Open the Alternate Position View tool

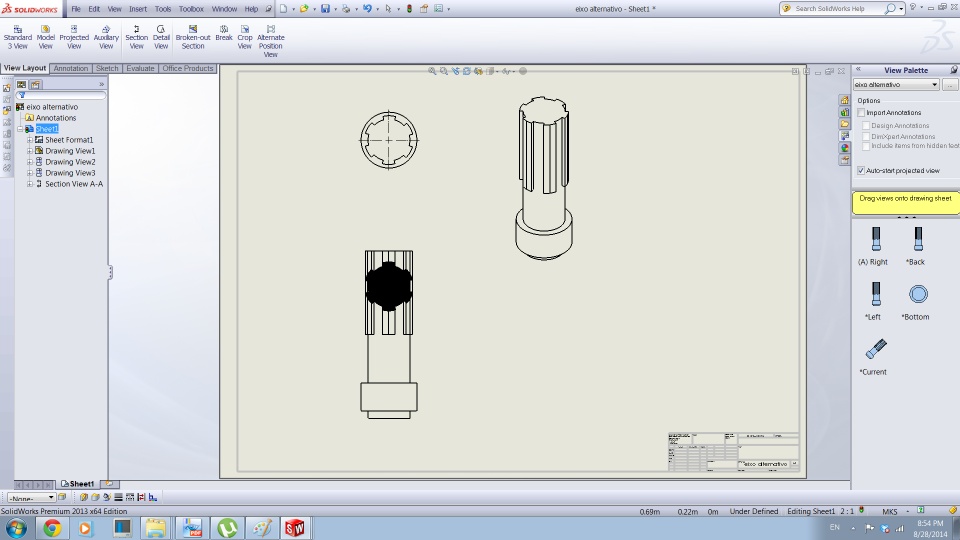tap(271, 42)
